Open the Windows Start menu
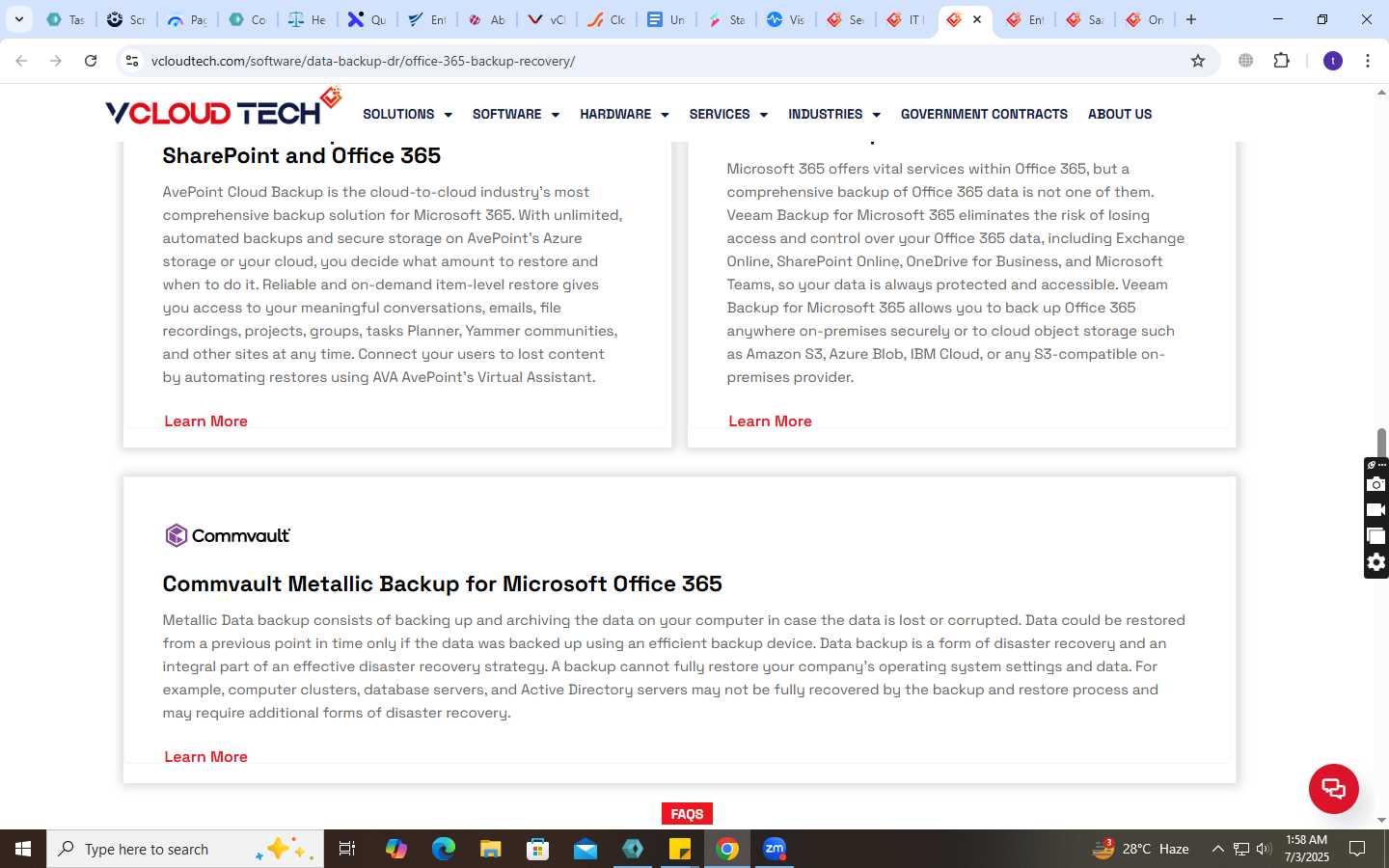Viewport: 1389px width, 868px height. [23, 849]
